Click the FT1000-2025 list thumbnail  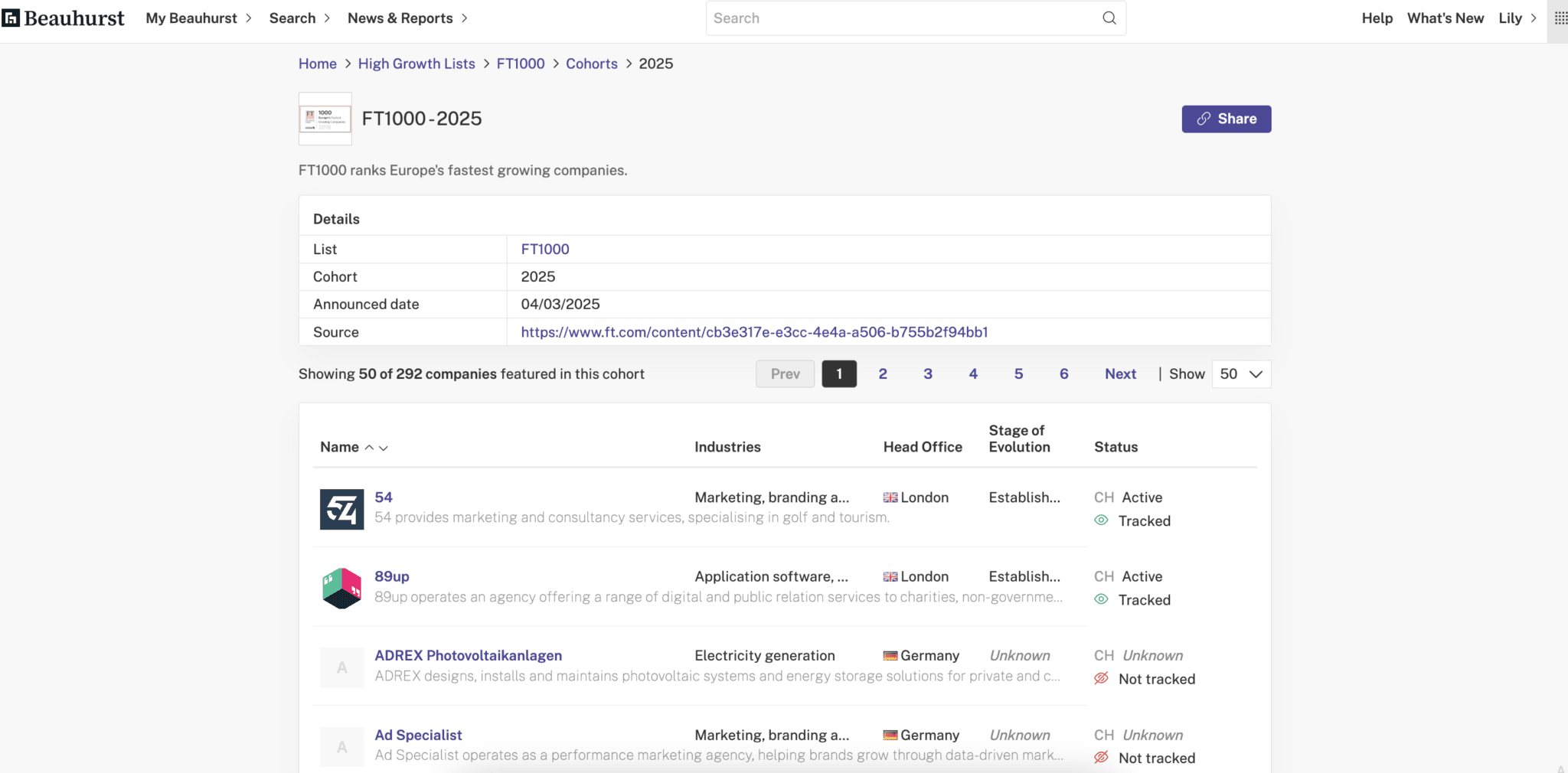[325, 119]
